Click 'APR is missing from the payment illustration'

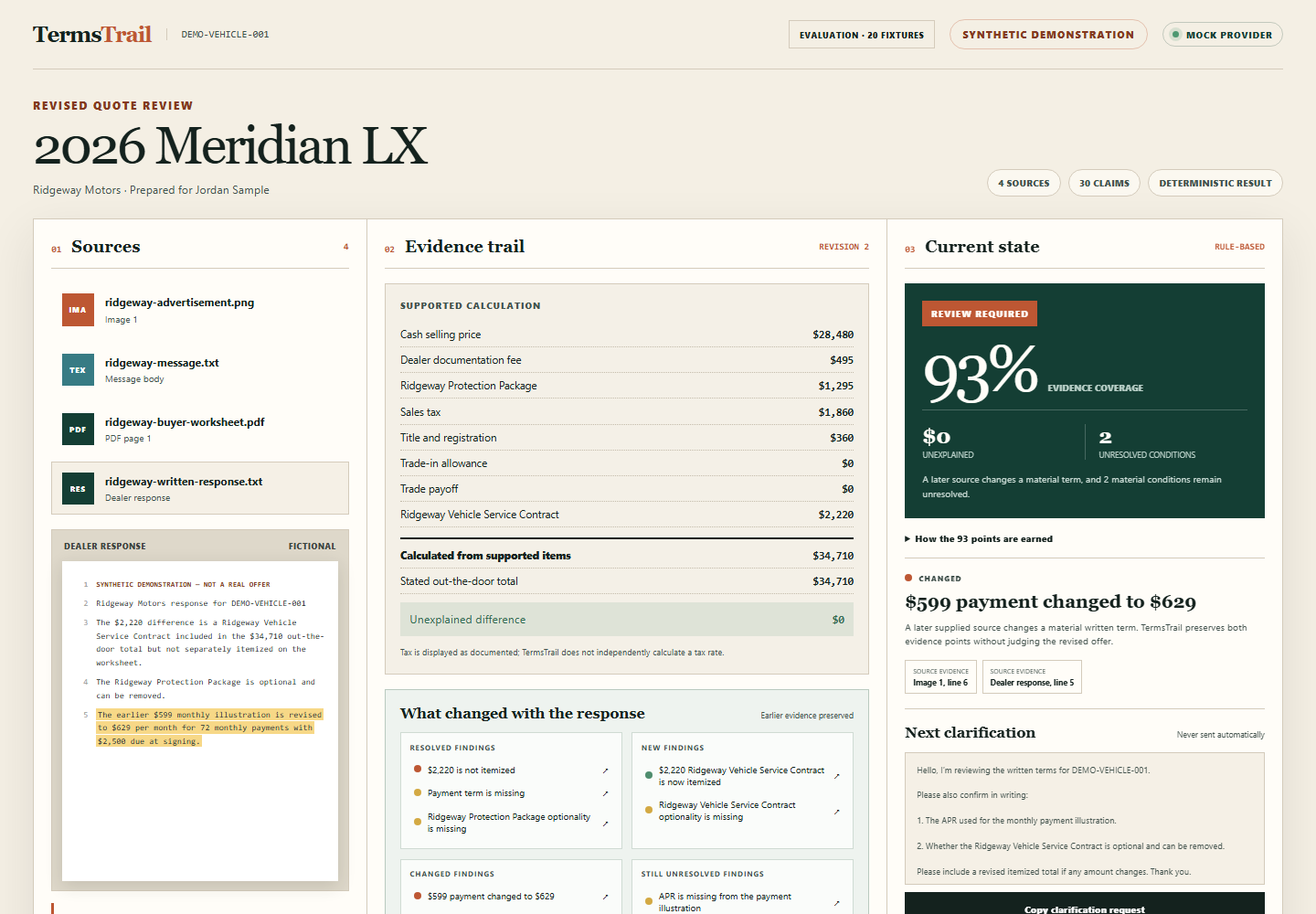pos(743,902)
